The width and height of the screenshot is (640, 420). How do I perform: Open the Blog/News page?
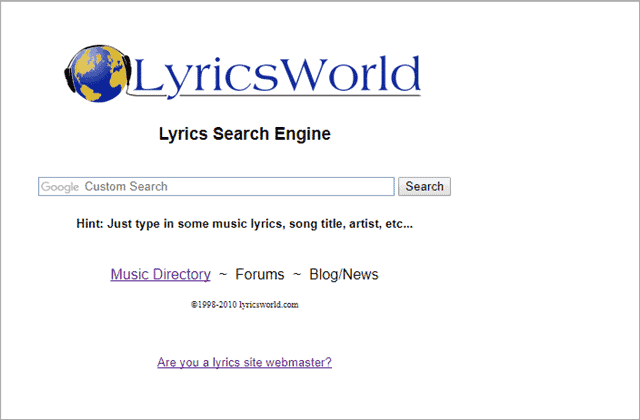(344, 274)
